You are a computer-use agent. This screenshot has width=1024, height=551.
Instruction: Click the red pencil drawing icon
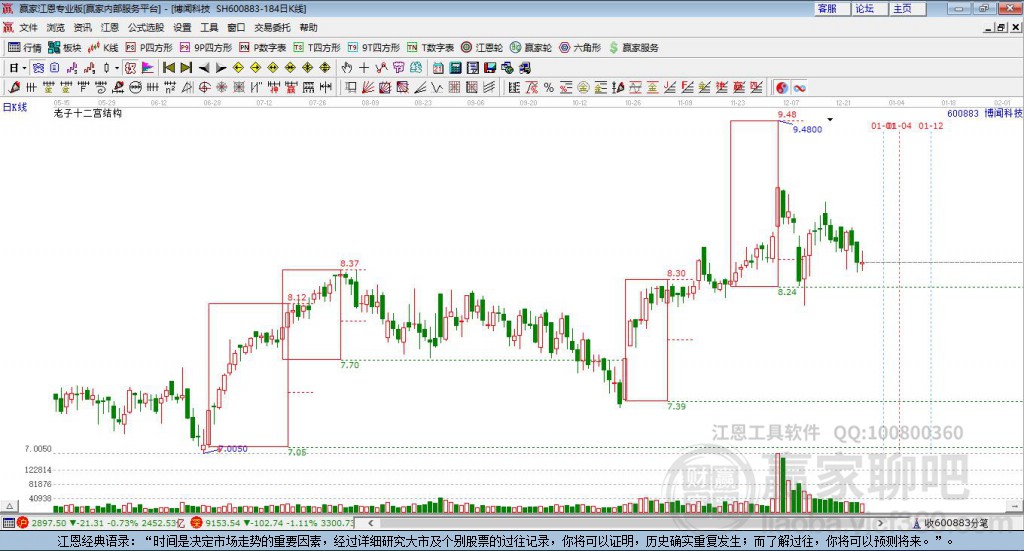click(14, 87)
